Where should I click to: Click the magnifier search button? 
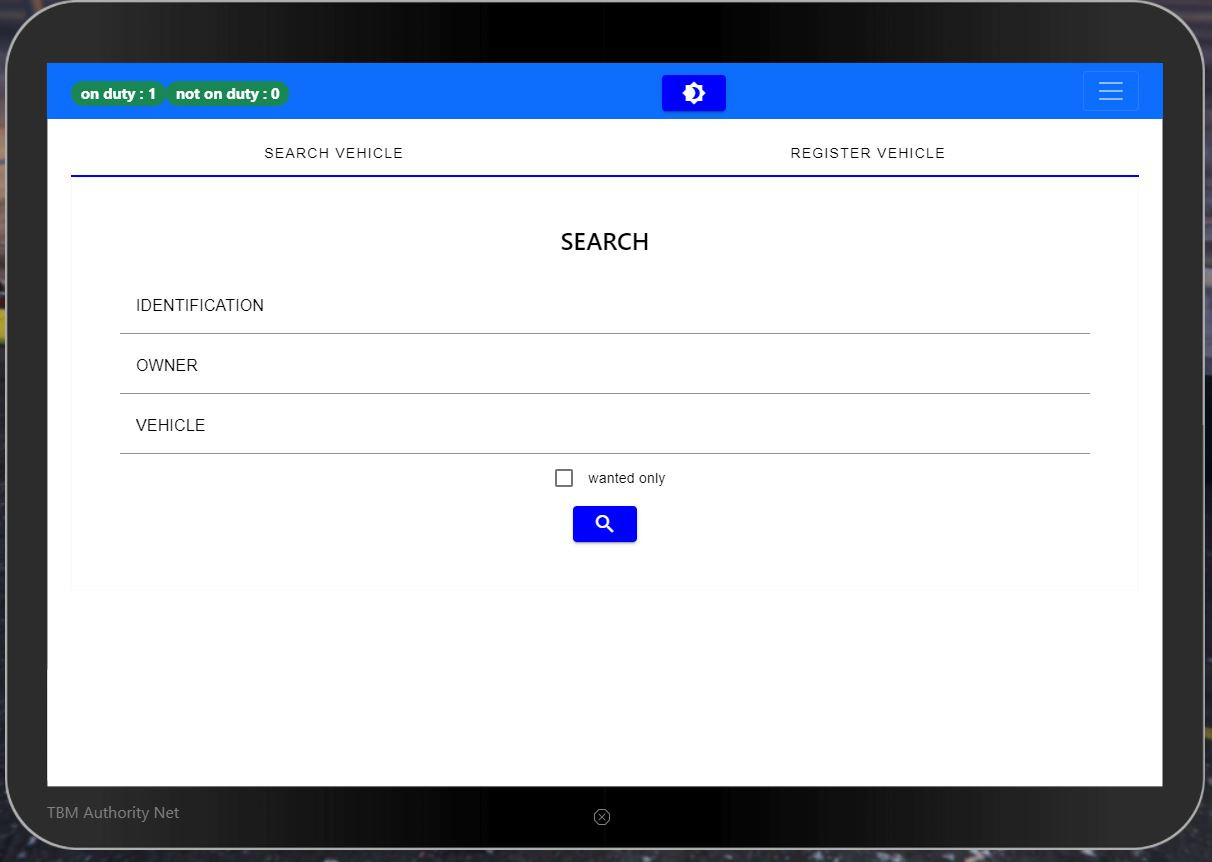pos(604,524)
